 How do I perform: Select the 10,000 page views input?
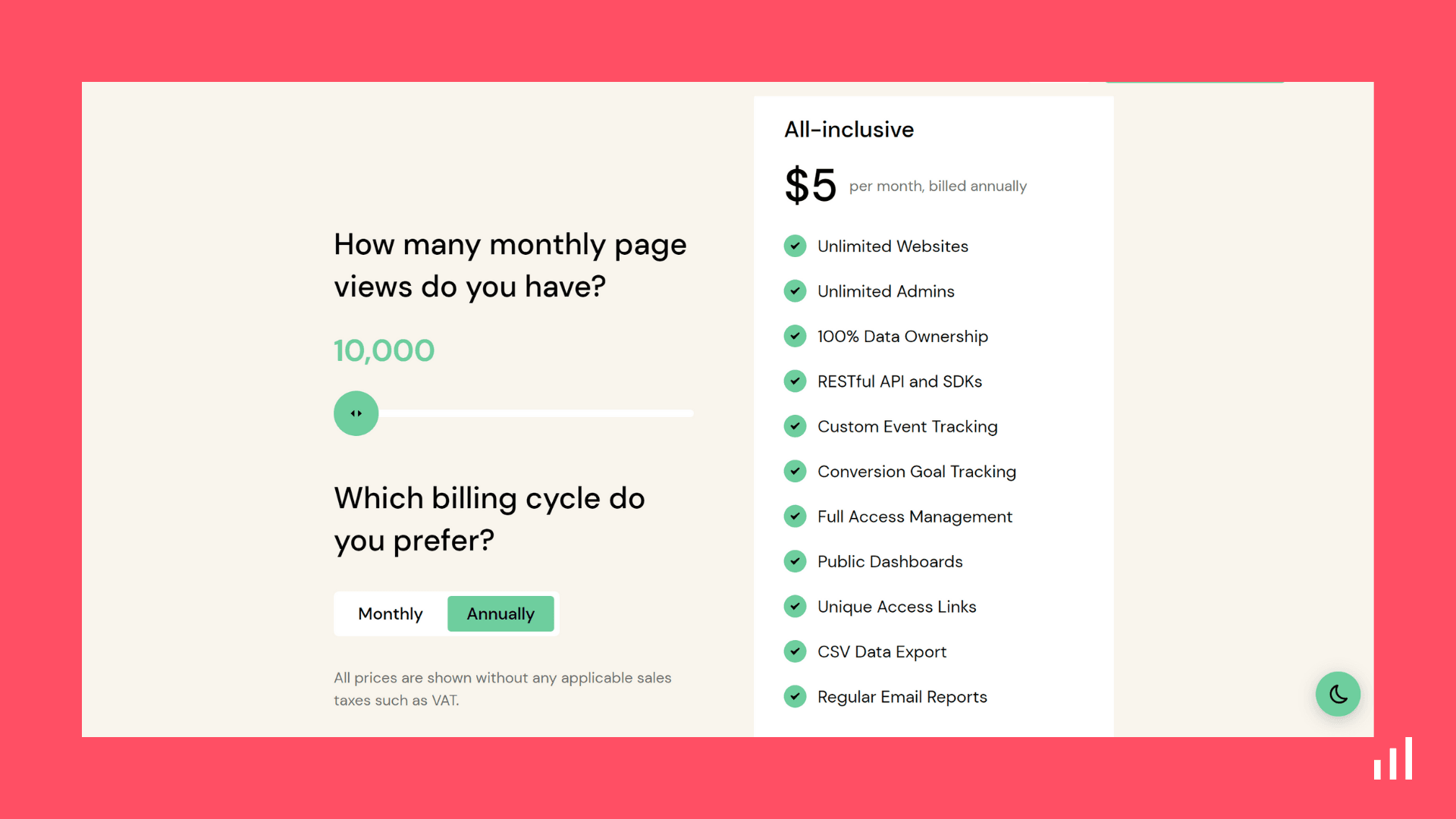point(357,413)
